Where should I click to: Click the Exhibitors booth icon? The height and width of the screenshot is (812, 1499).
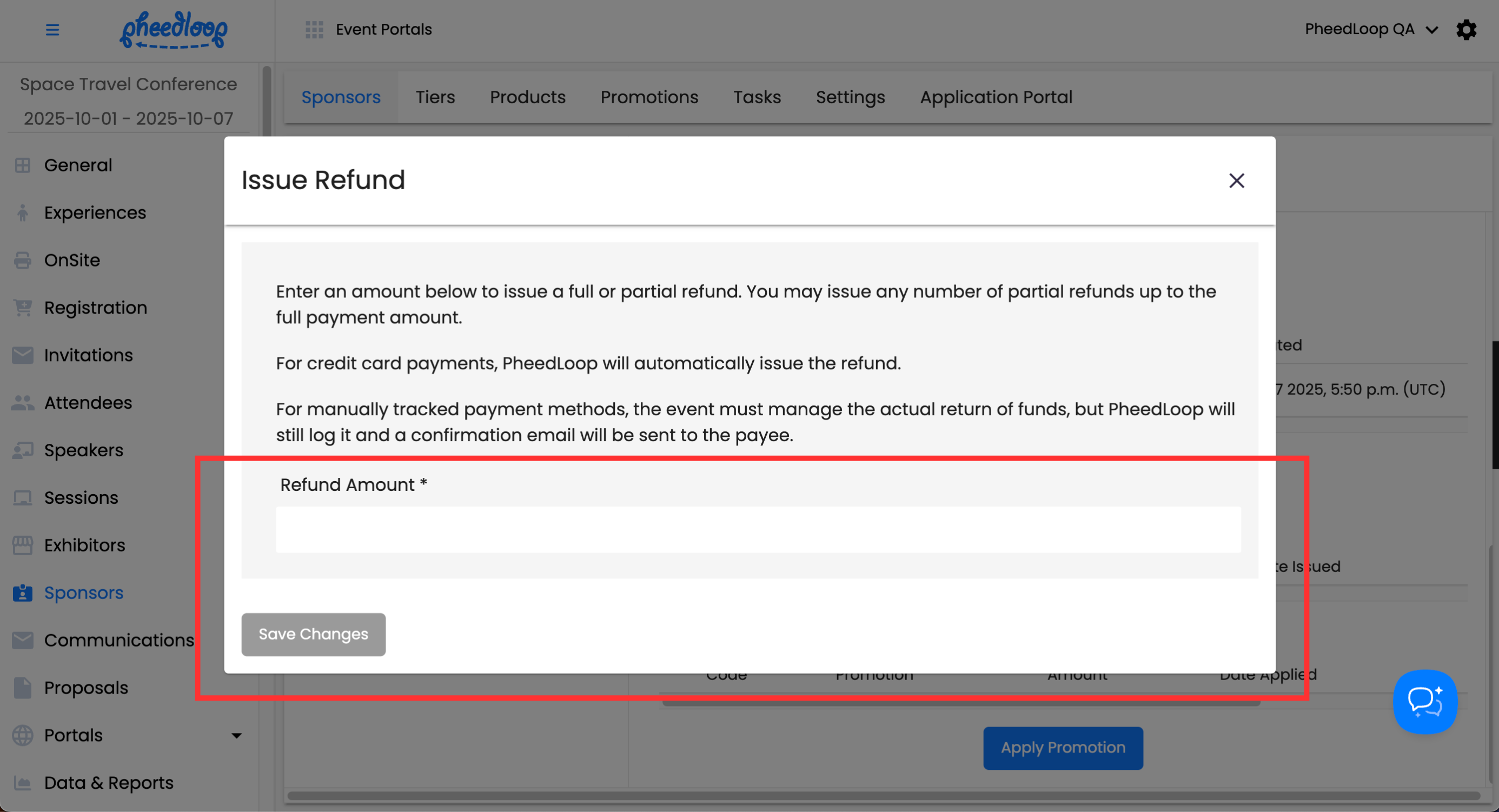click(23, 545)
